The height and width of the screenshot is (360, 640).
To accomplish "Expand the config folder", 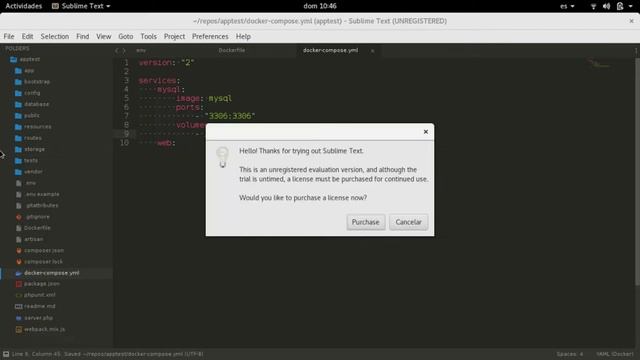I will click(28, 93).
